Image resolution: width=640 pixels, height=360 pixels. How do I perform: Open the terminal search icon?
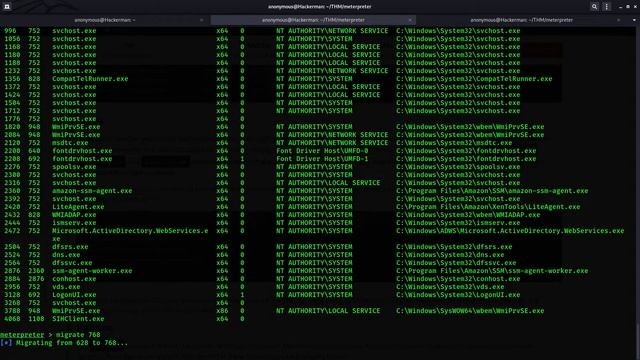(594, 7)
